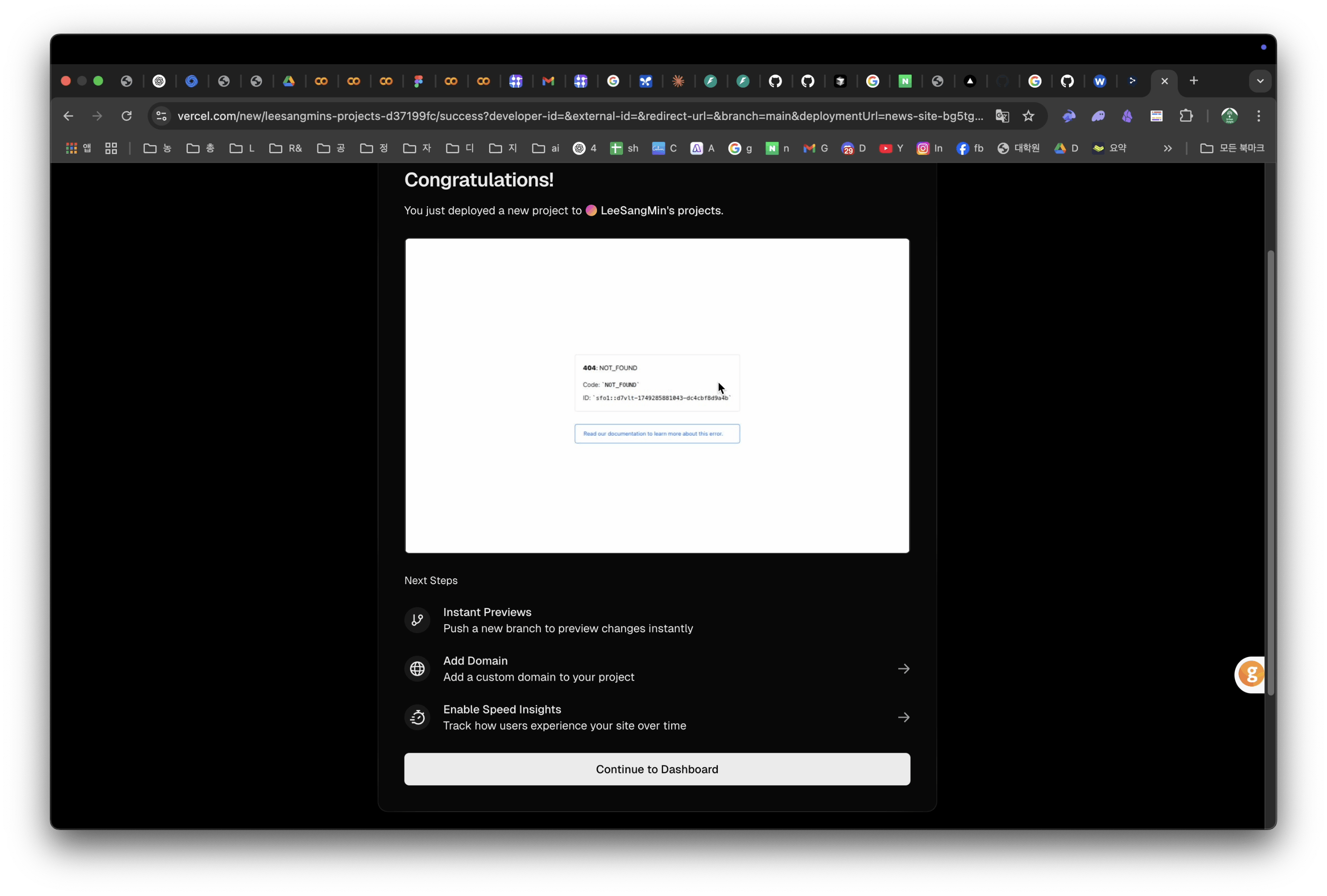Open the black triangle Vercel tab

point(970,81)
